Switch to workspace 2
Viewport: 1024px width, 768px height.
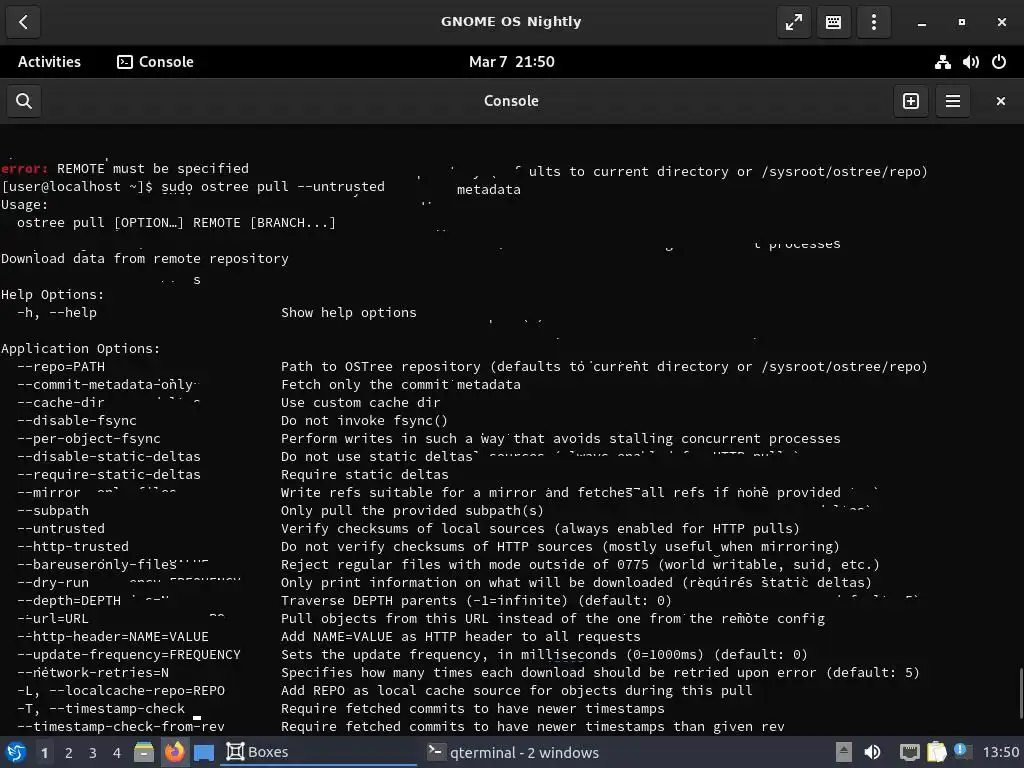[x=69, y=753]
